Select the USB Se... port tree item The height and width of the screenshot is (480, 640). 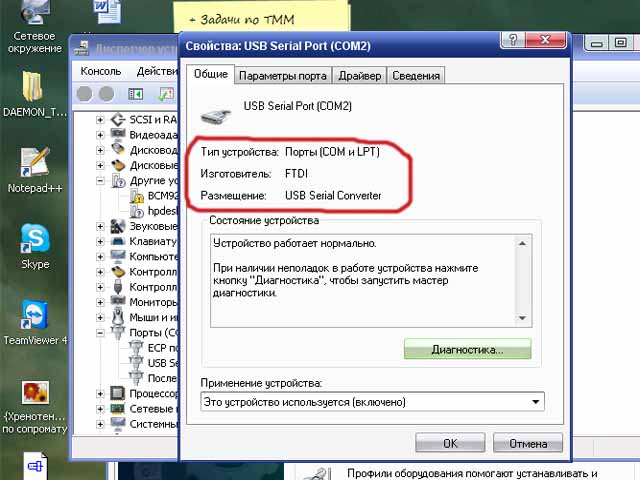154,363
